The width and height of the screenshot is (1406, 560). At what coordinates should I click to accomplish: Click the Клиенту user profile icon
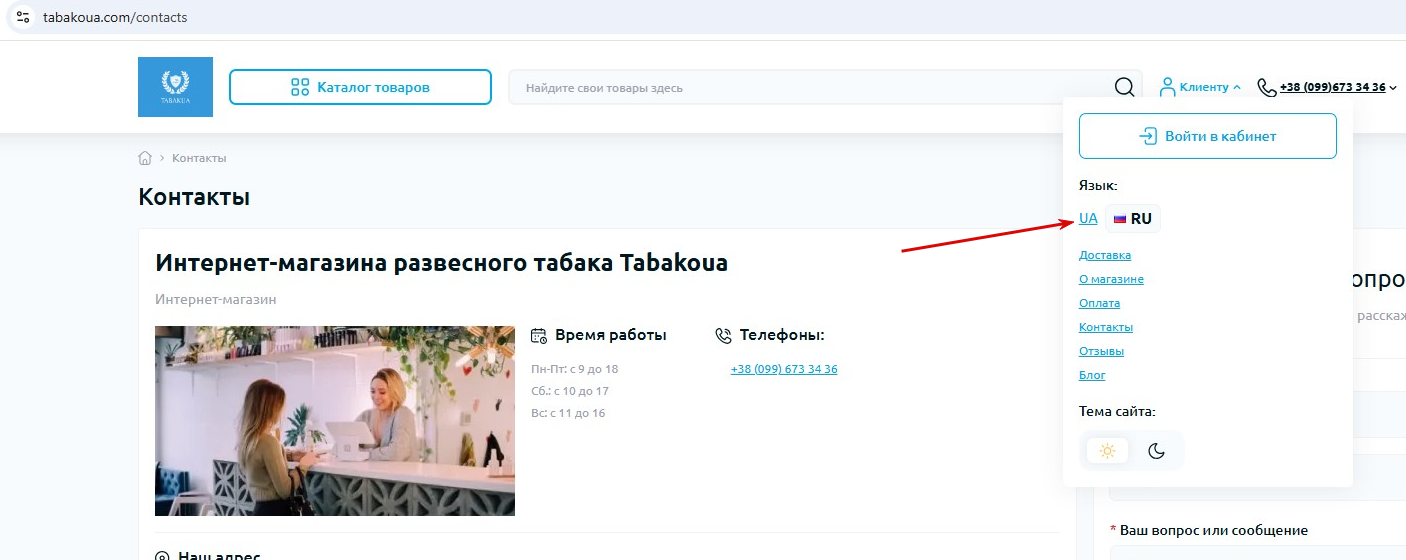tap(1166, 87)
